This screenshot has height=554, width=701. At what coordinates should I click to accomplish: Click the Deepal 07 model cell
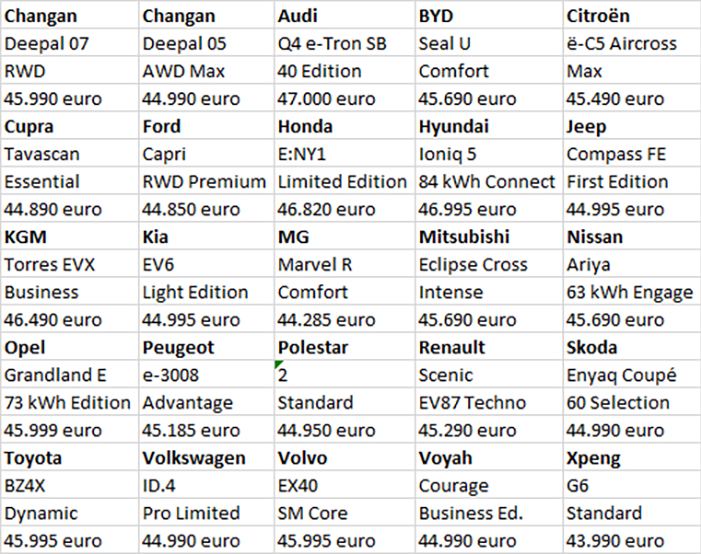(x=69, y=44)
